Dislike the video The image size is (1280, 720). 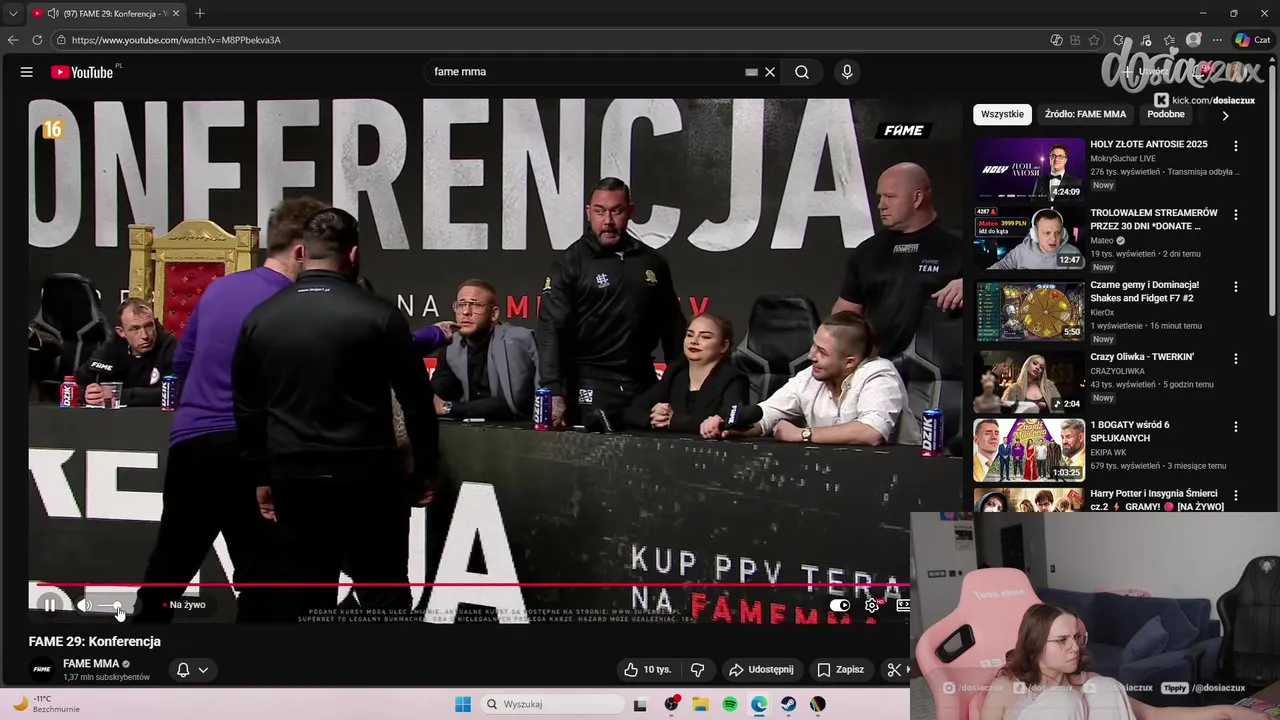[698, 670]
